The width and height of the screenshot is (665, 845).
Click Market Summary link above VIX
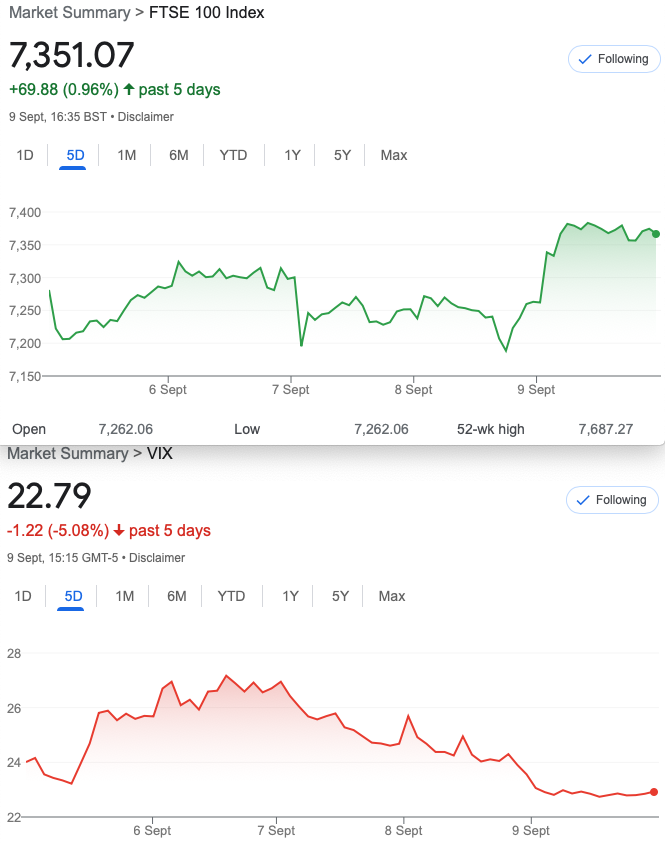click(x=67, y=453)
